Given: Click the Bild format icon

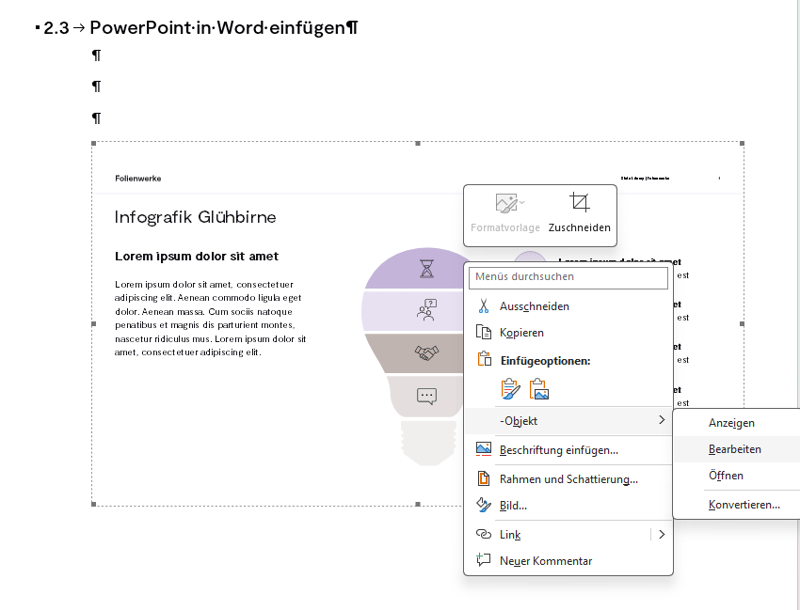Looking at the screenshot, I should pyautogui.click(x=483, y=505).
